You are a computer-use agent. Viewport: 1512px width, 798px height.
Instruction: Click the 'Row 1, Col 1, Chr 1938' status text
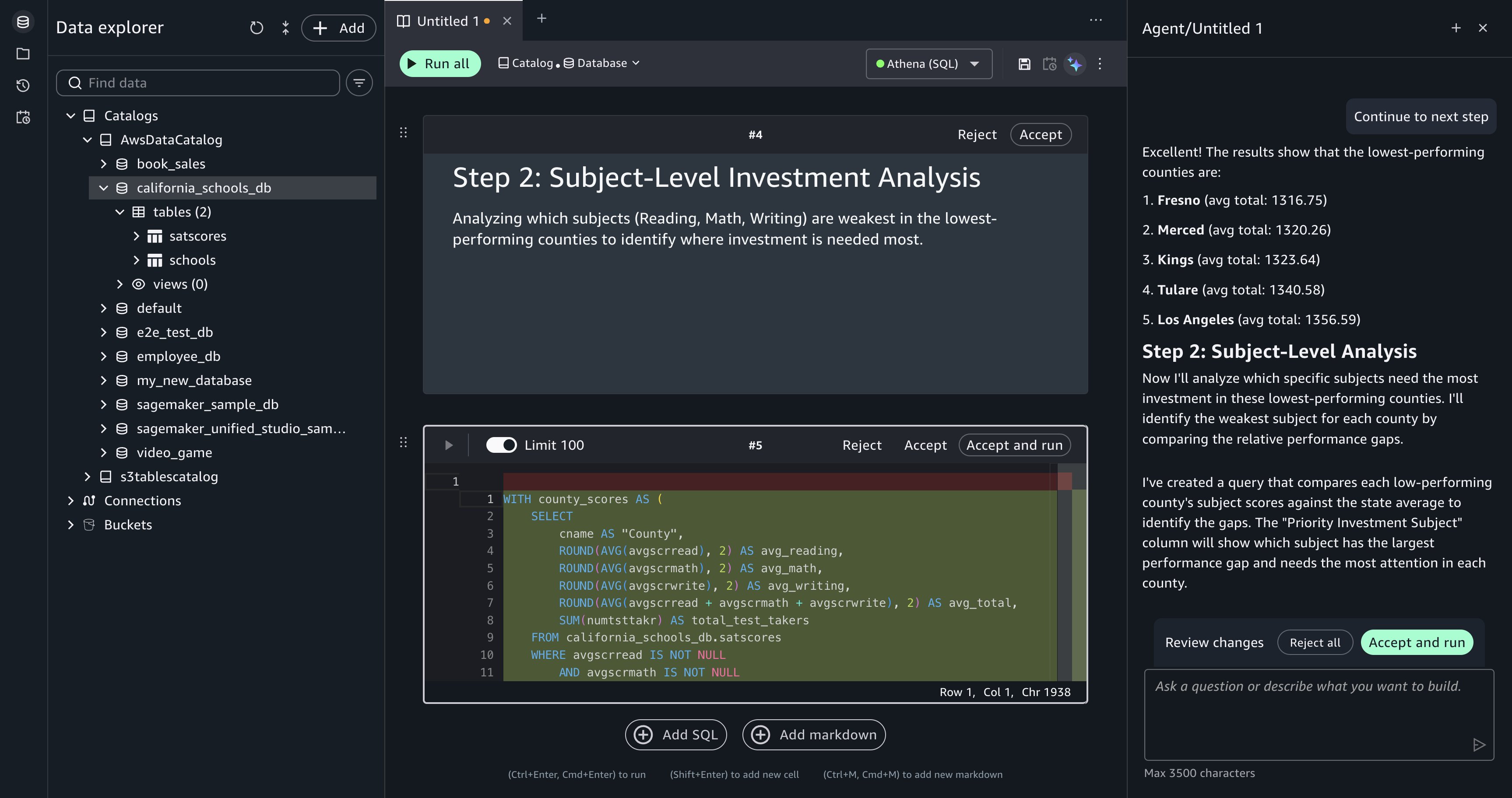point(1005,692)
